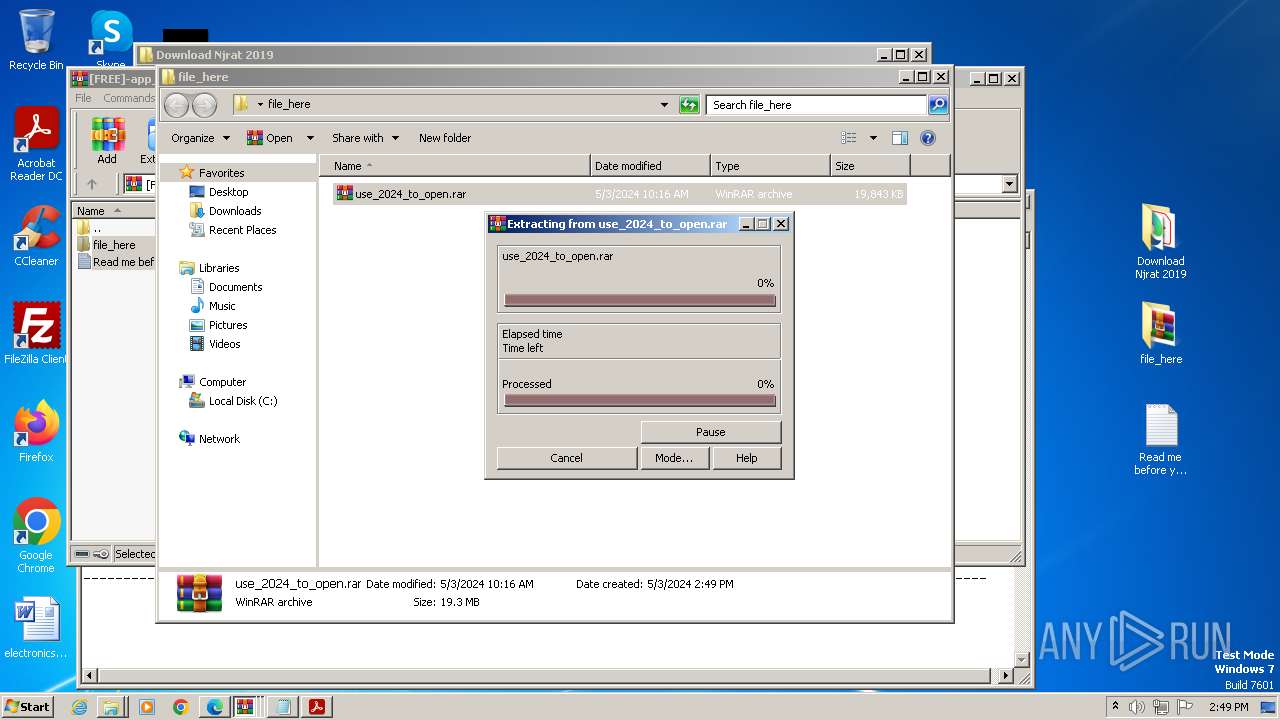This screenshot has height=720, width=1280.
Task: Click the Start button
Action: coord(27,706)
